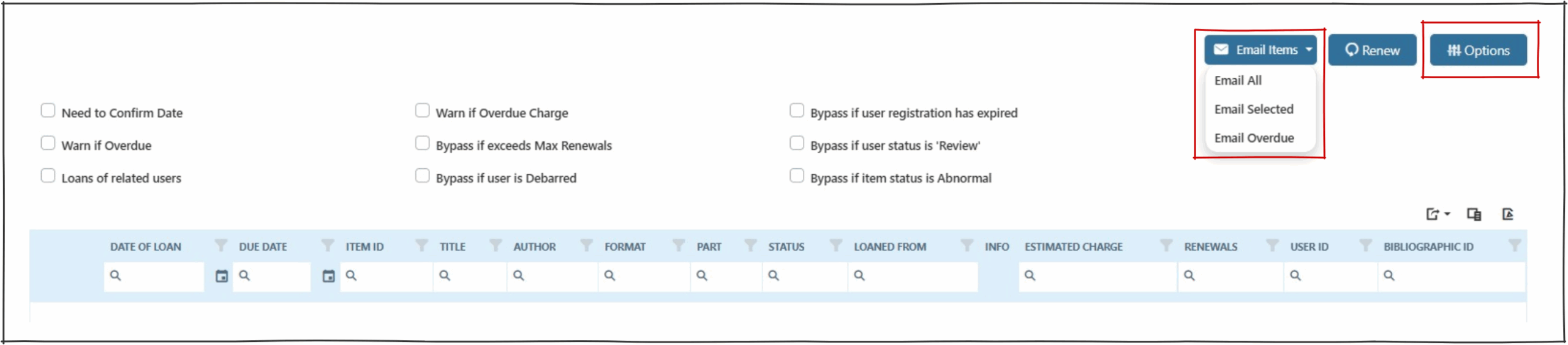1568x345 pixels.
Task: Click the filter icon for Date of Loan column
Action: click(221, 246)
